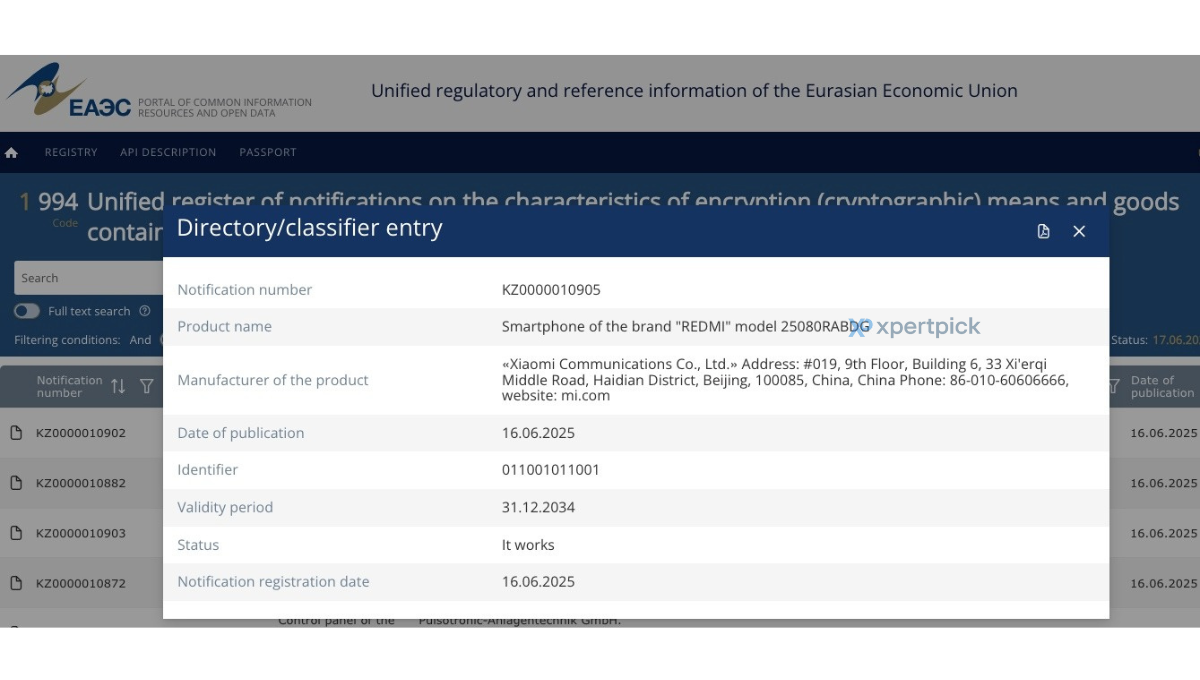
Task: Open document icon for KZ0000010882
Action: tap(16, 483)
